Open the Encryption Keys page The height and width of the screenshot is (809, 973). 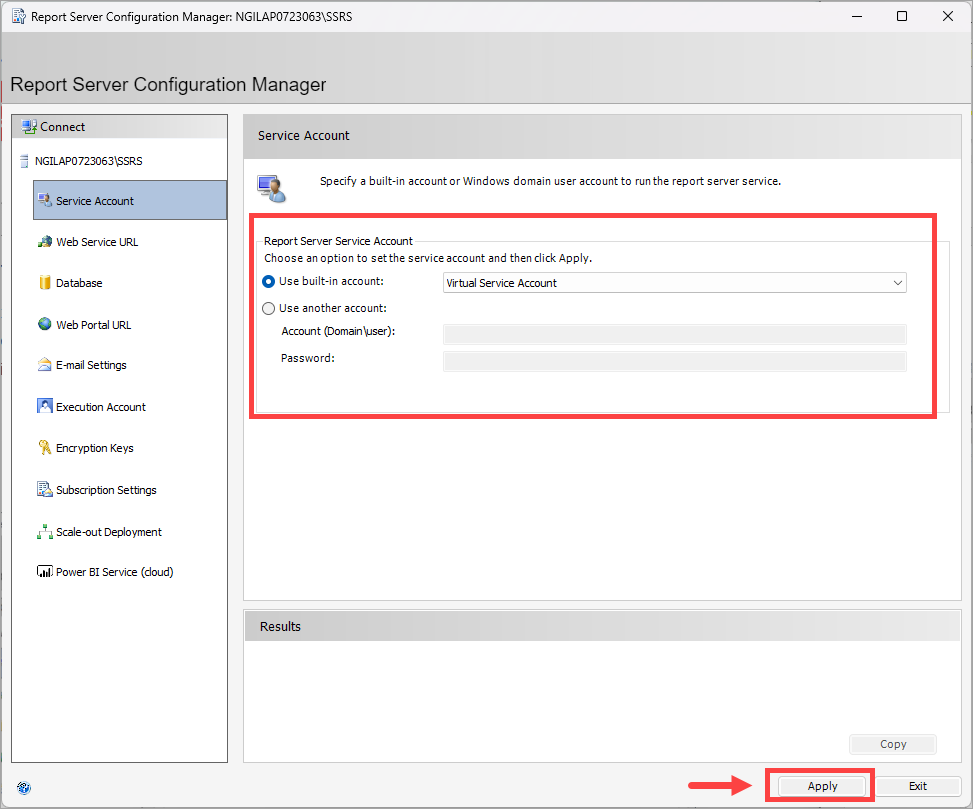click(94, 448)
